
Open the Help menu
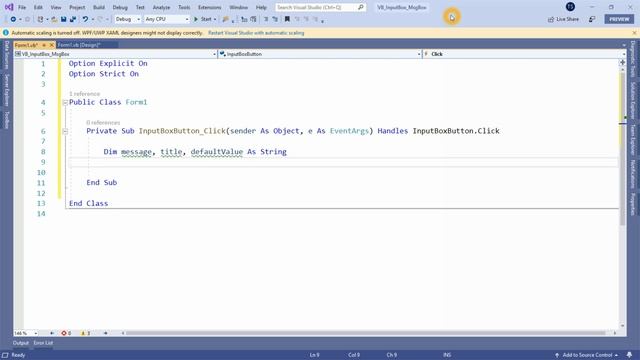(x=261, y=7)
